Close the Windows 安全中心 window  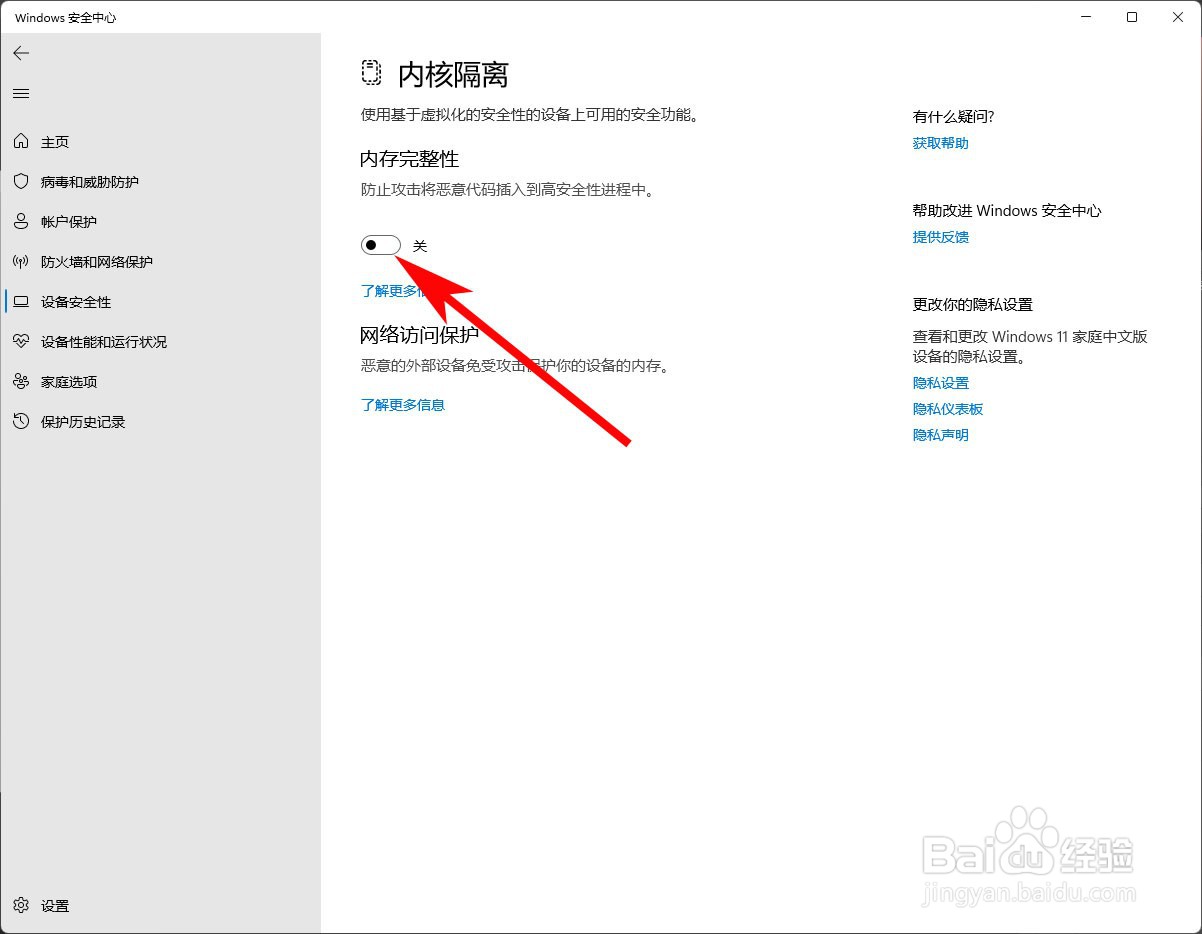[1178, 17]
